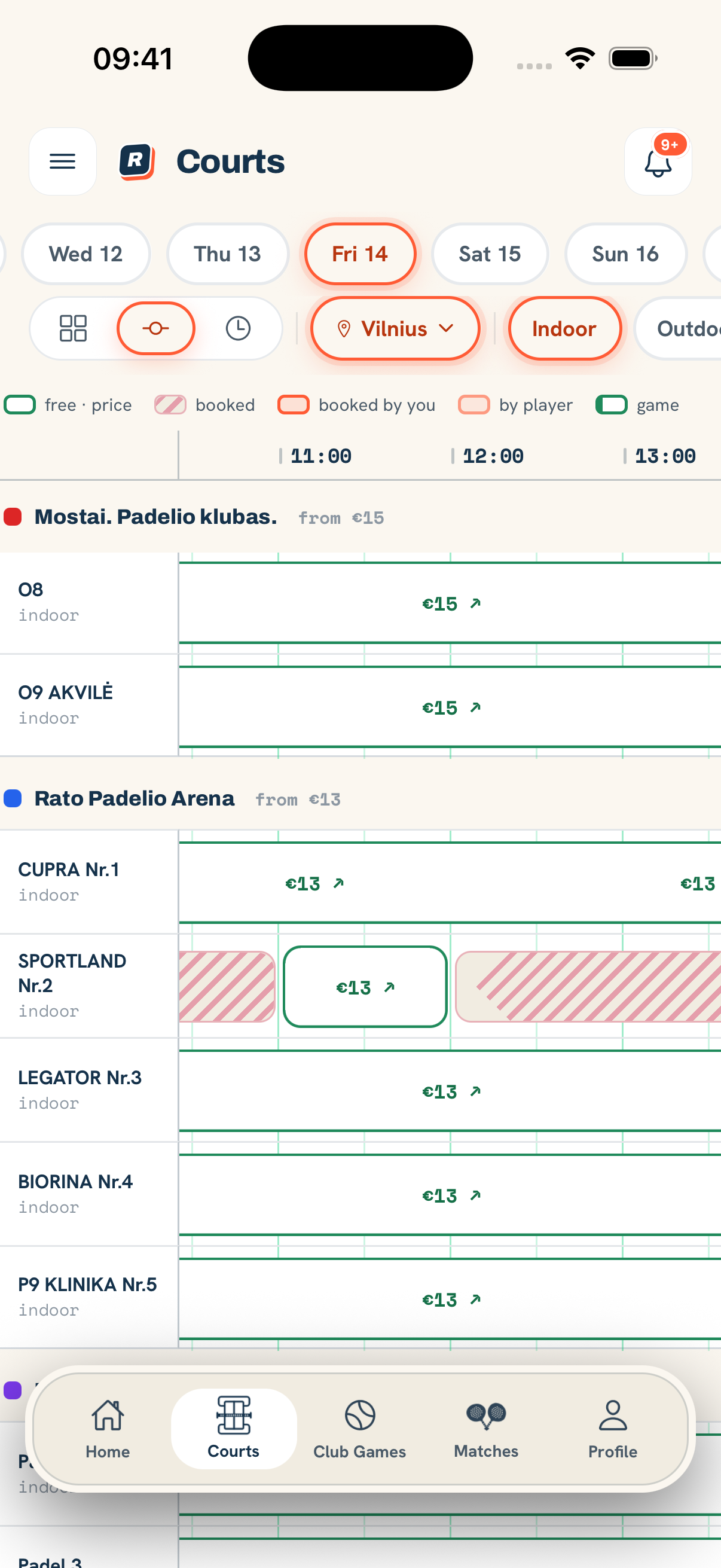Select court label SPORTLAND Nr.2
Image resolution: width=721 pixels, height=1568 pixels.
72,974
